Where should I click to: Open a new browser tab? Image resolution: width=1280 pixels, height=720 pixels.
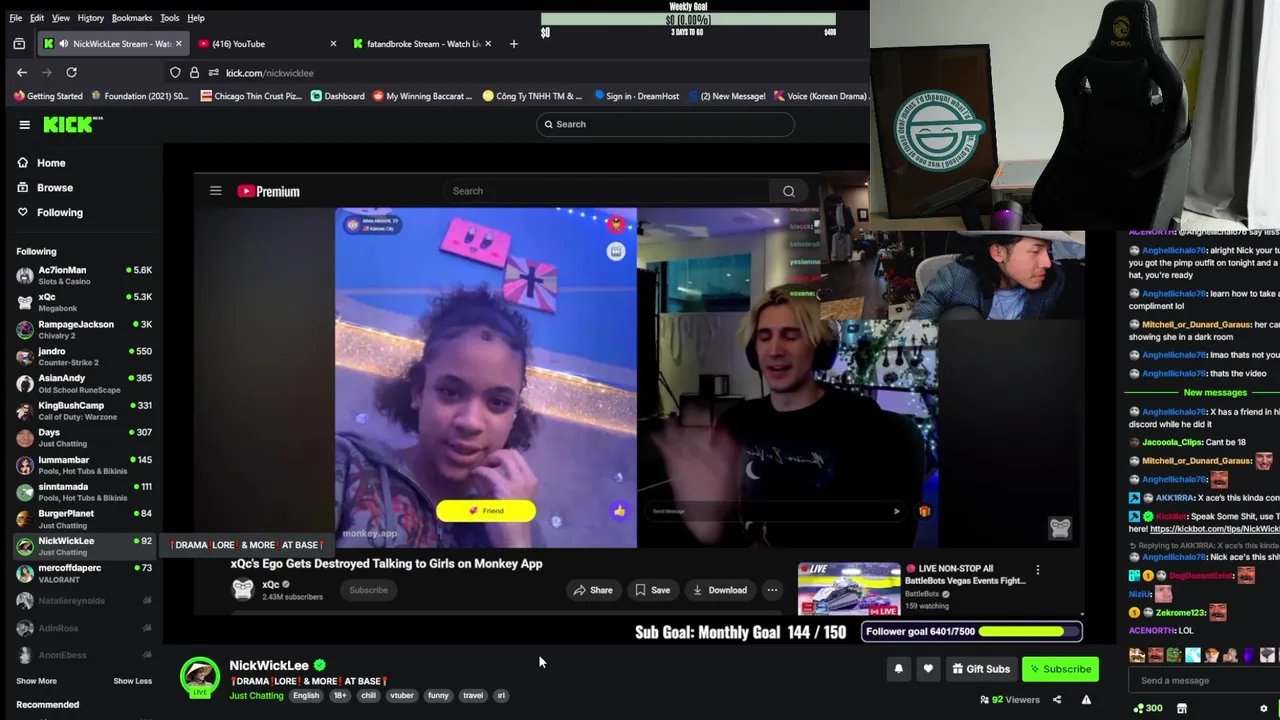[x=514, y=44]
